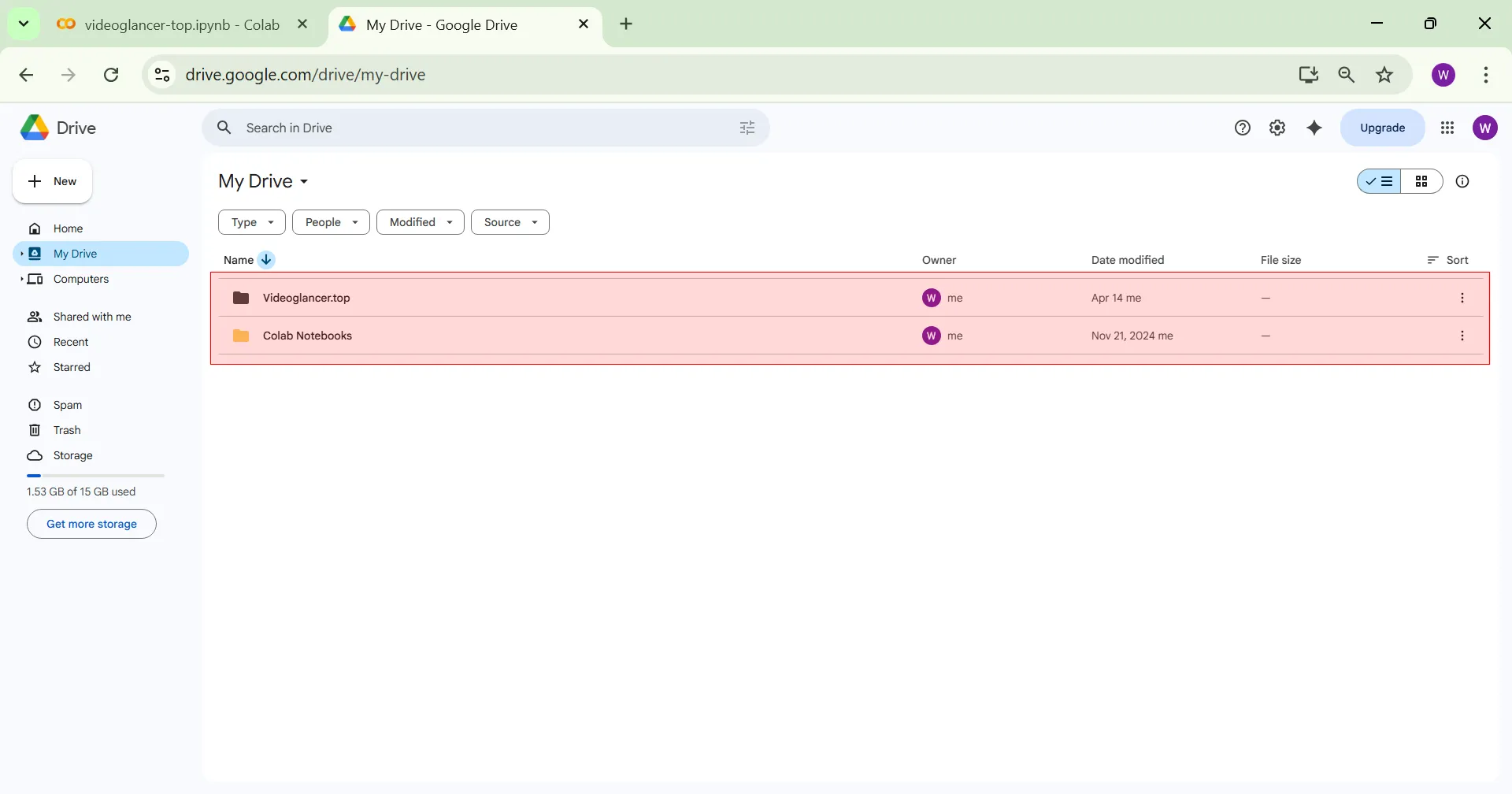Close the videoglancer-top.ipynb Colab tab
Screen dimensions: 1512x794
[302, 24]
